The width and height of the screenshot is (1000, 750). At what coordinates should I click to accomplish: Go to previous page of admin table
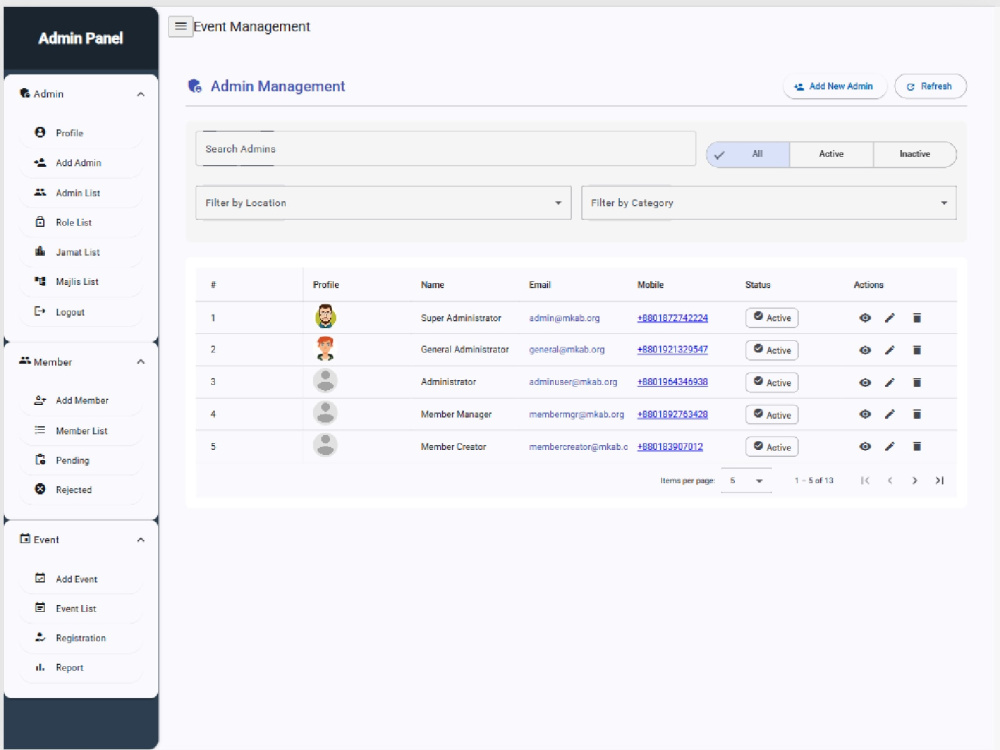click(x=890, y=480)
